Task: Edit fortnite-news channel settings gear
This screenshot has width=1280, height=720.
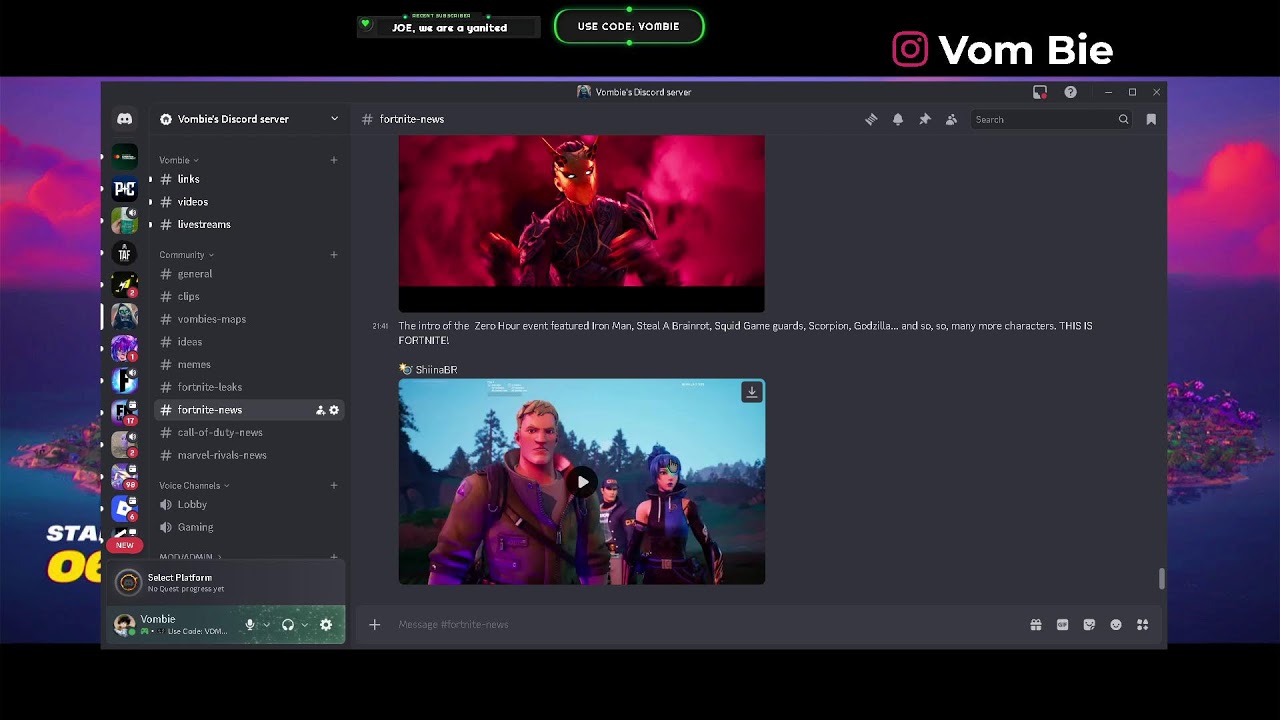Action: point(334,410)
